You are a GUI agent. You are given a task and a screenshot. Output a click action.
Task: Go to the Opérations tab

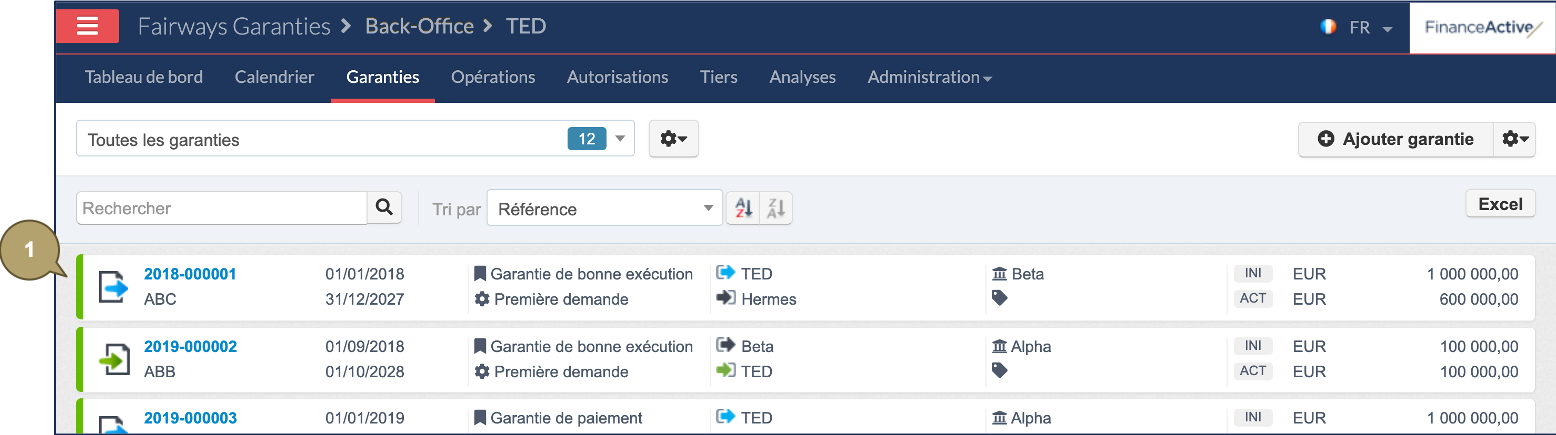(493, 77)
